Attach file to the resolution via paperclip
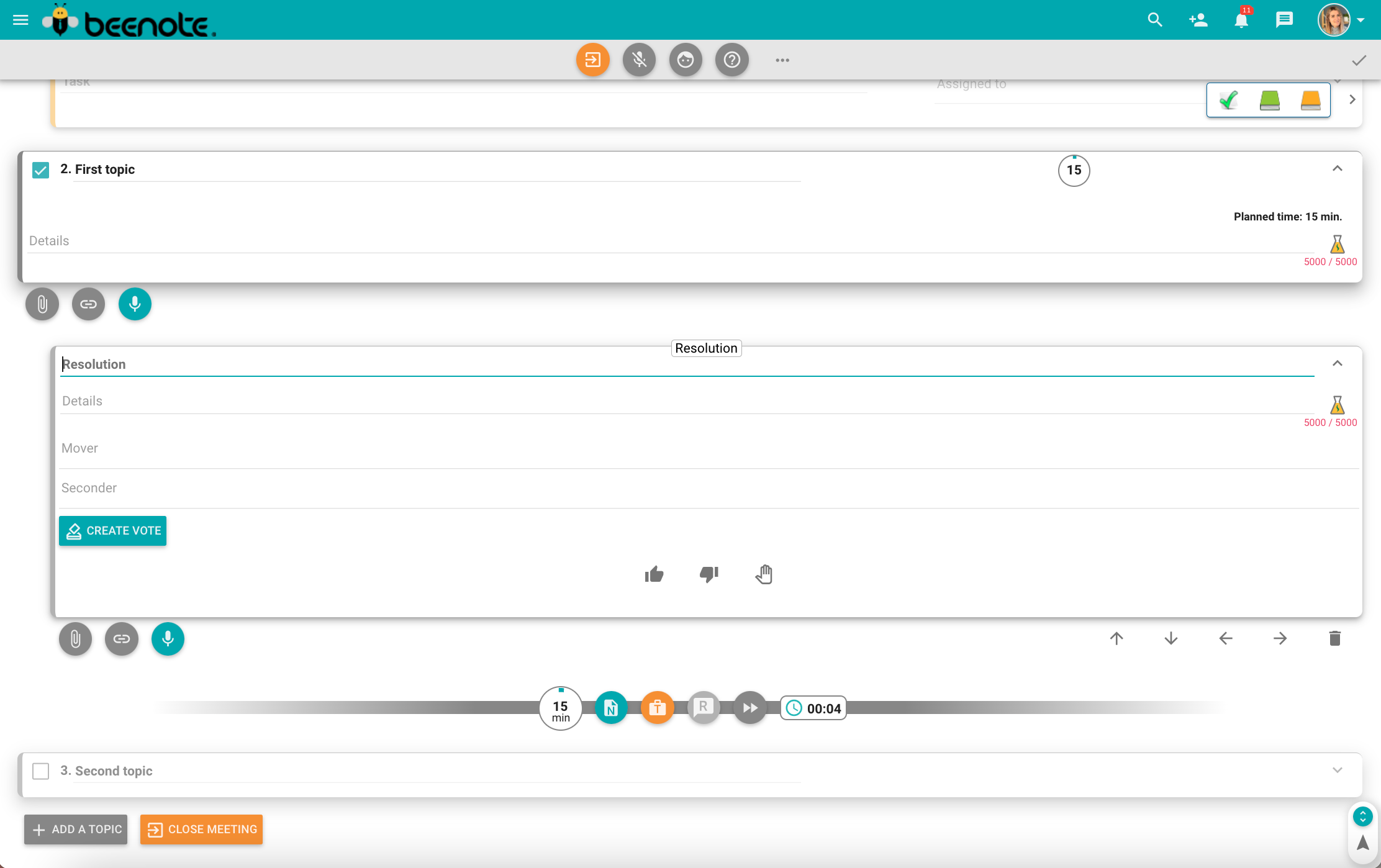1381x868 pixels. (75, 639)
